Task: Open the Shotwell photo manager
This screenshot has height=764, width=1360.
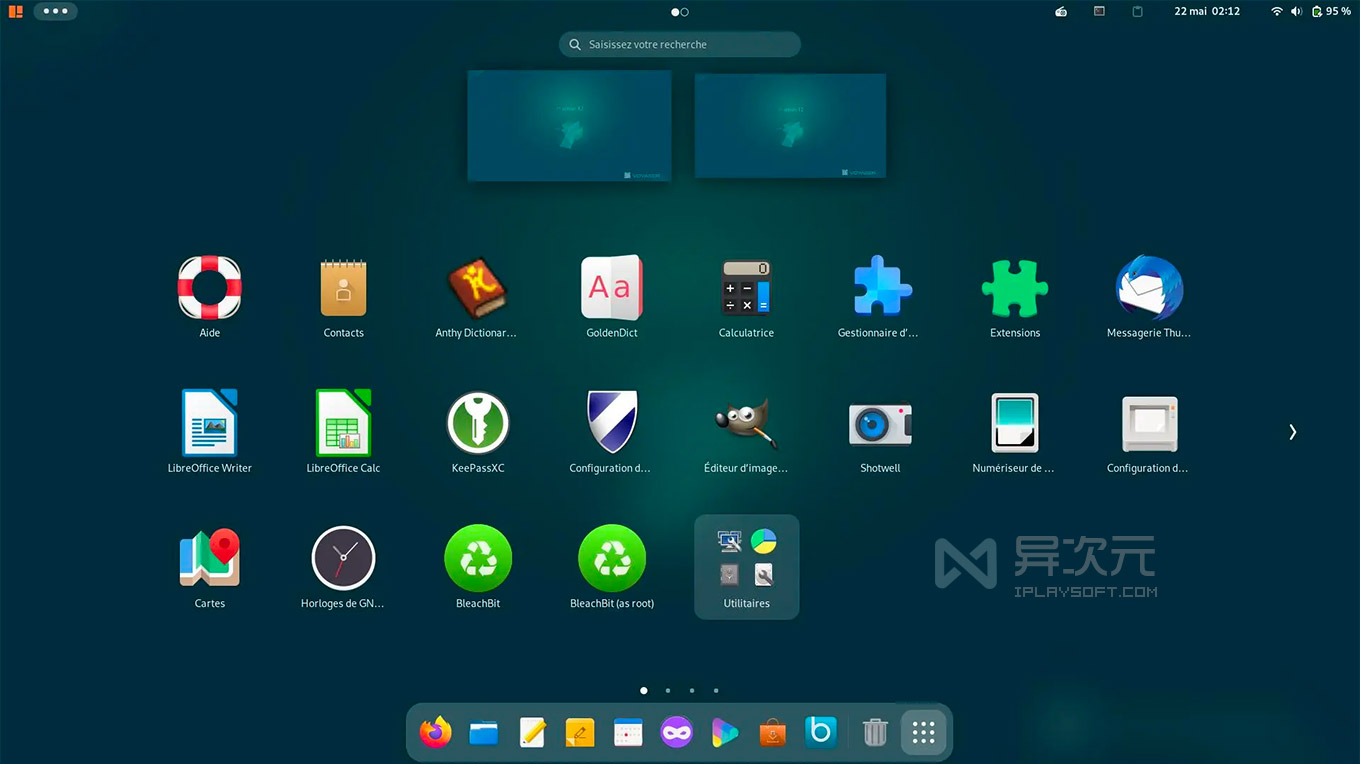Action: point(880,422)
